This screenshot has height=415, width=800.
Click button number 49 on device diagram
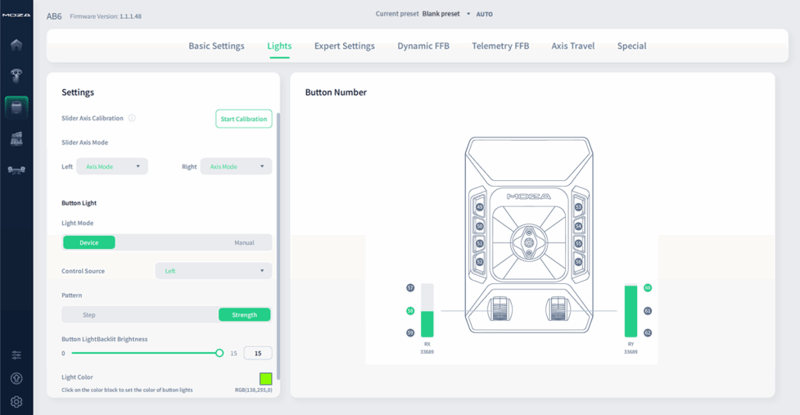coord(480,208)
